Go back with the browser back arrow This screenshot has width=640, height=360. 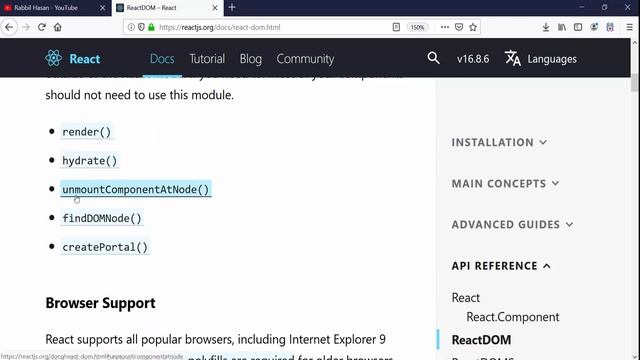9,27
